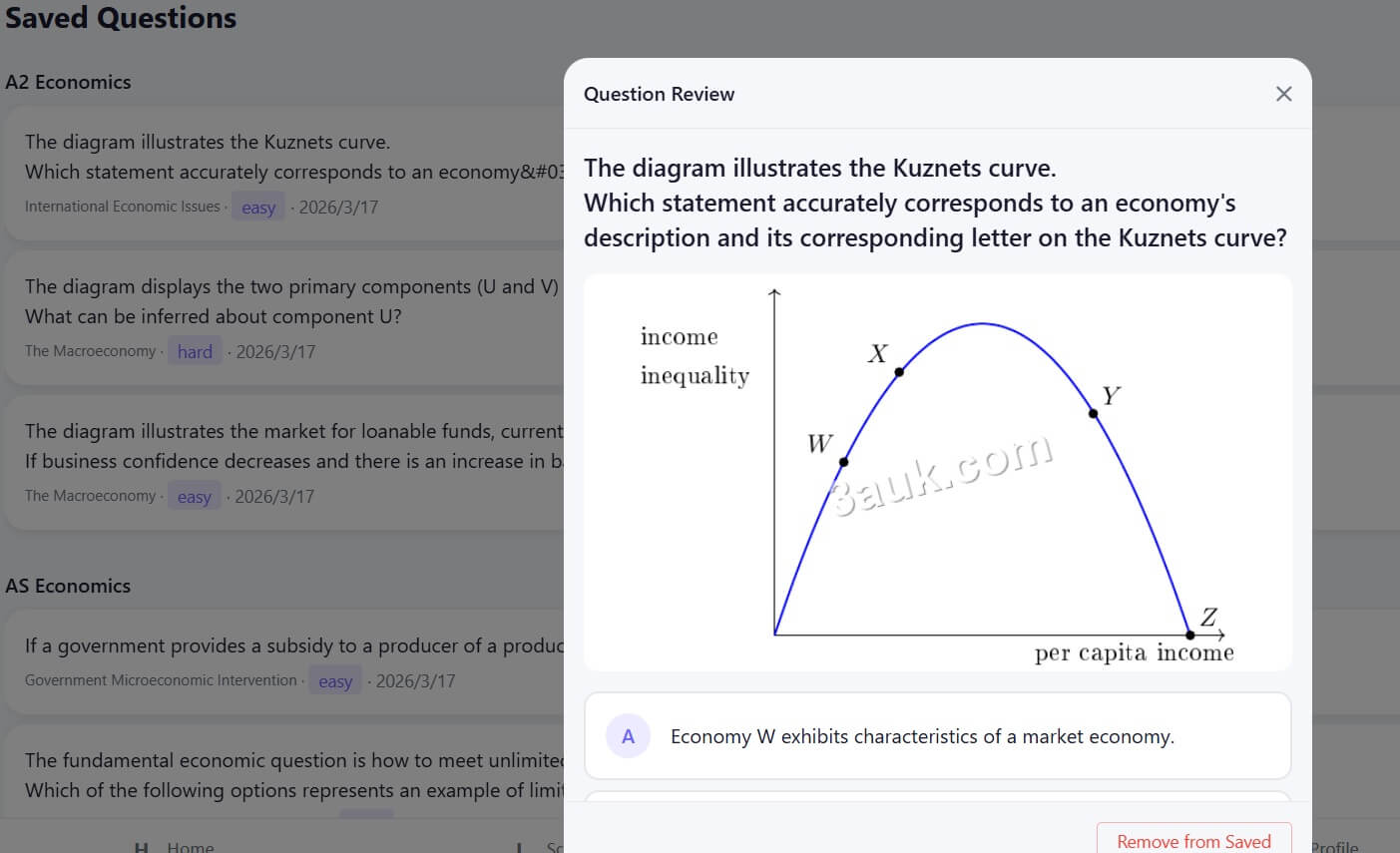Click the A2 Economics section heading
This screenshot has height=853, width=1400.
[68, 82]
